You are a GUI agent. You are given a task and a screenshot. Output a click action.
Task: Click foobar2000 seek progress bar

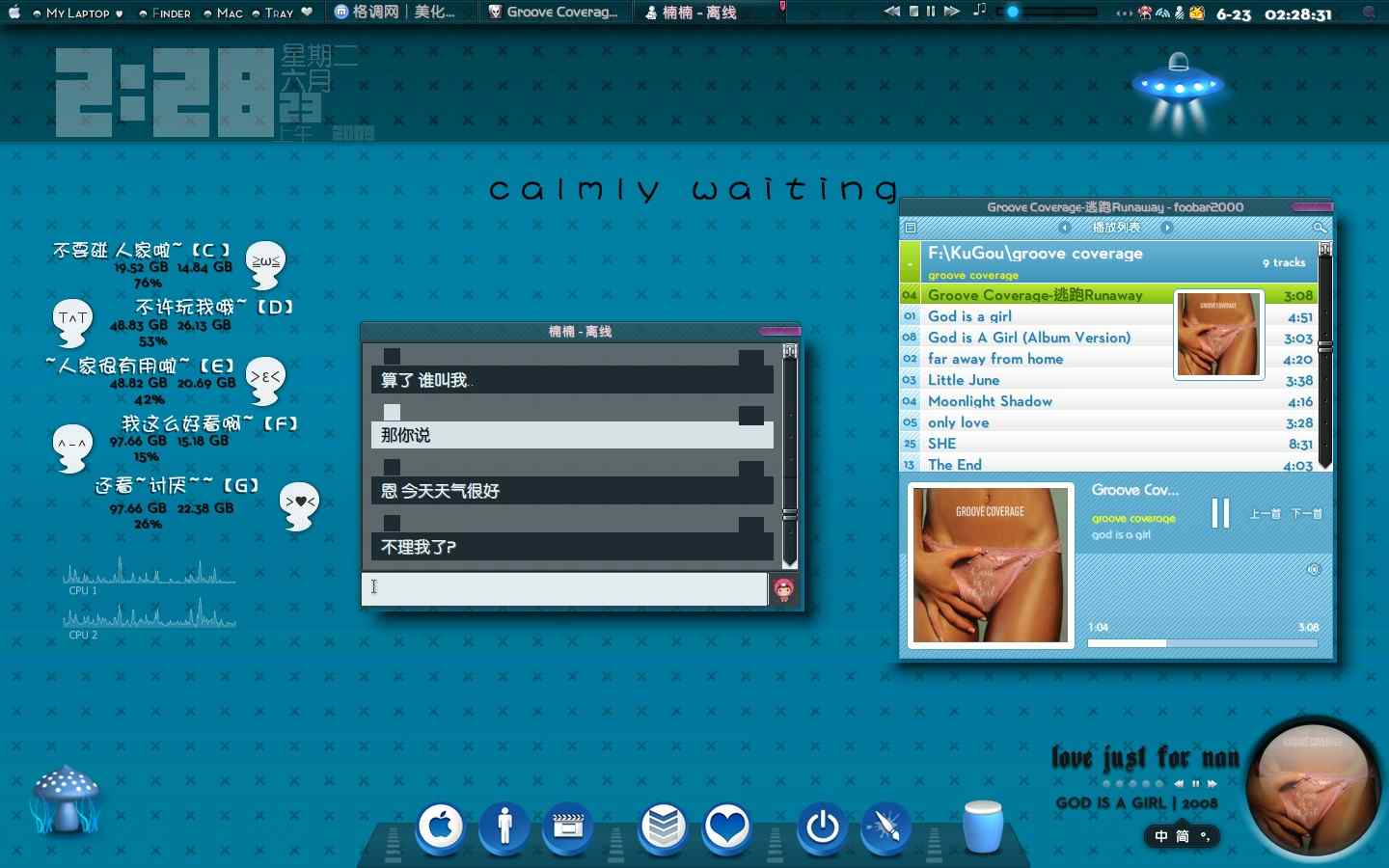1203,642
